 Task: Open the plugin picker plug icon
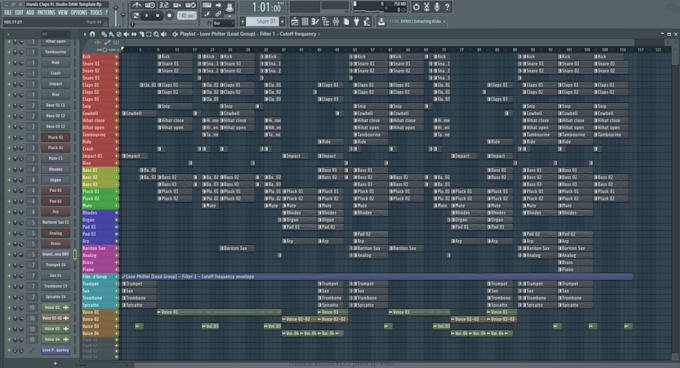[x=356, y=21]
